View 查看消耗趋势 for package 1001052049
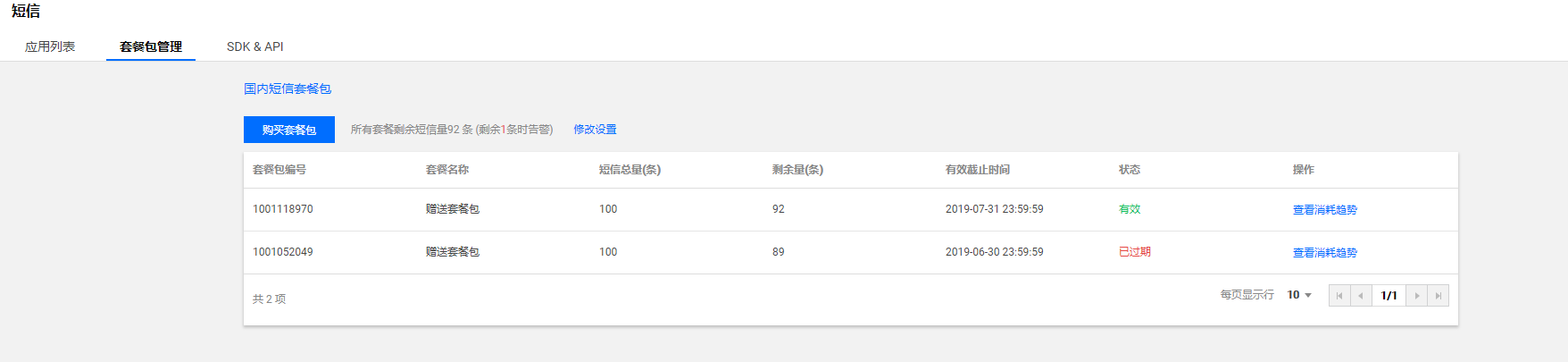Screen dimensions: 1568x362 pyautogui.click(x=1325, y=253)
